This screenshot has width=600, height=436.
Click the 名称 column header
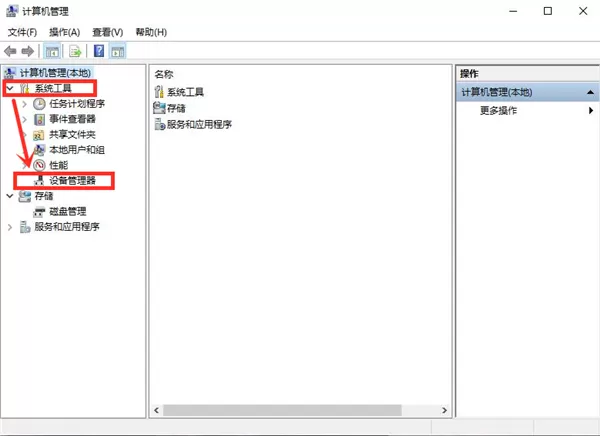click(x=164, y=74)
